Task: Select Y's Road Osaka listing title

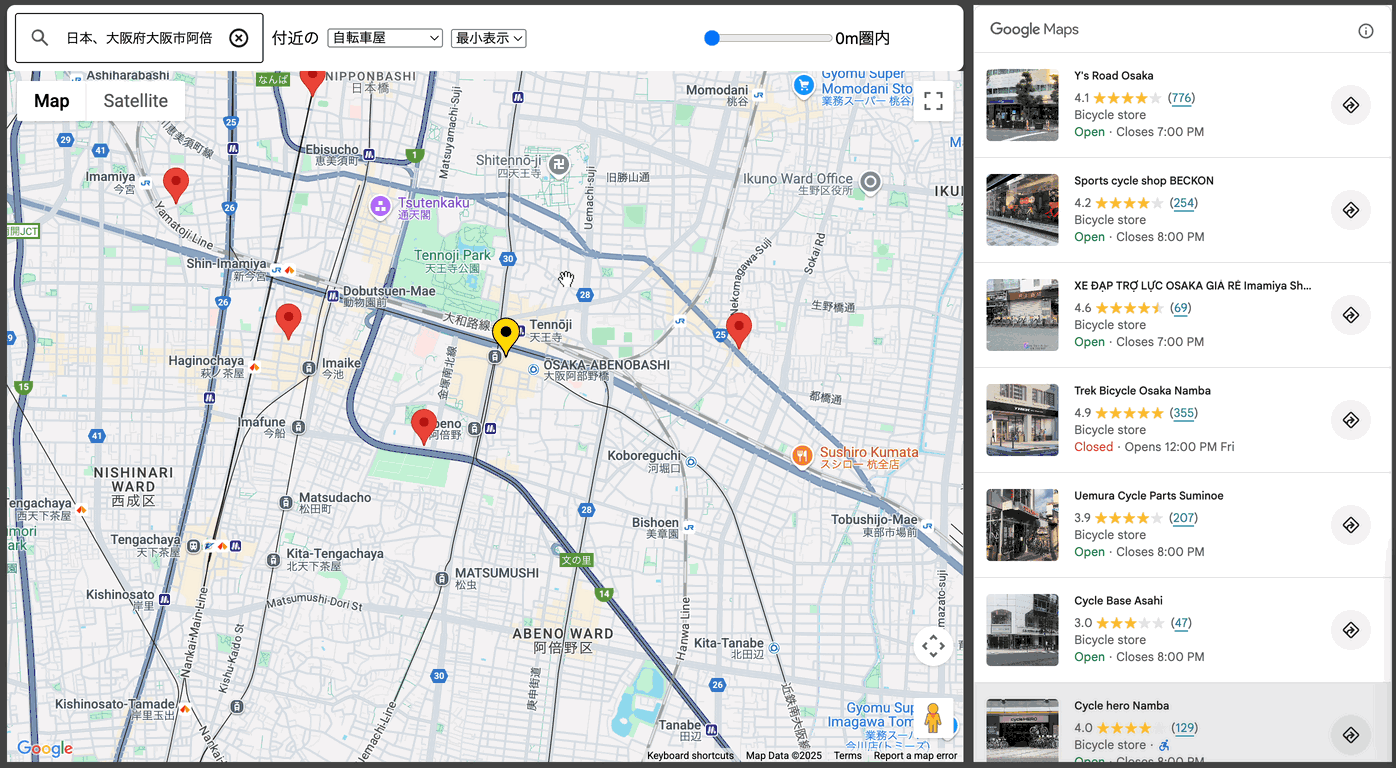Action: 1114,76
